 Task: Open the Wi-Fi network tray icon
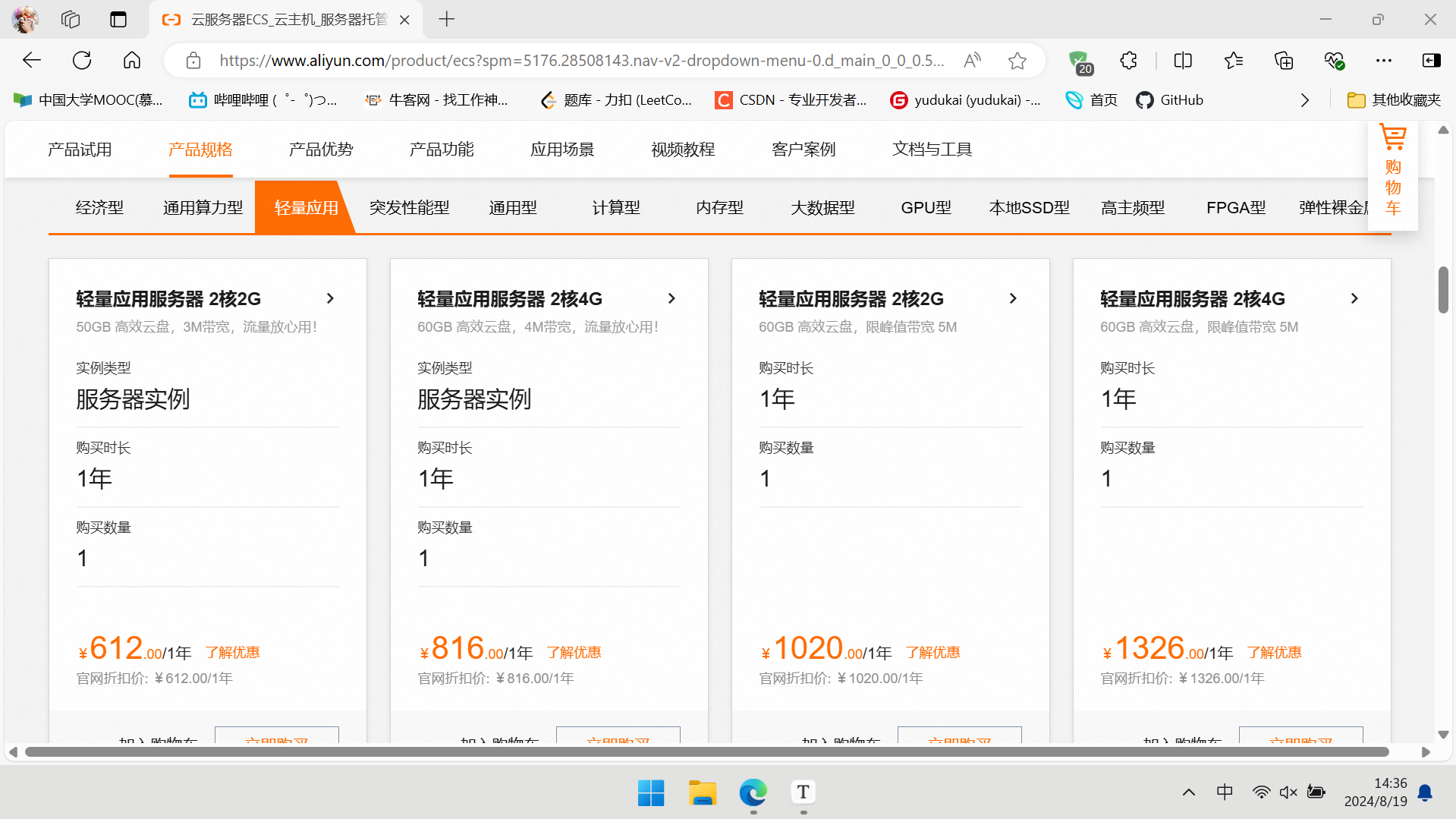pyautogui.click(x=1261, y=792)
